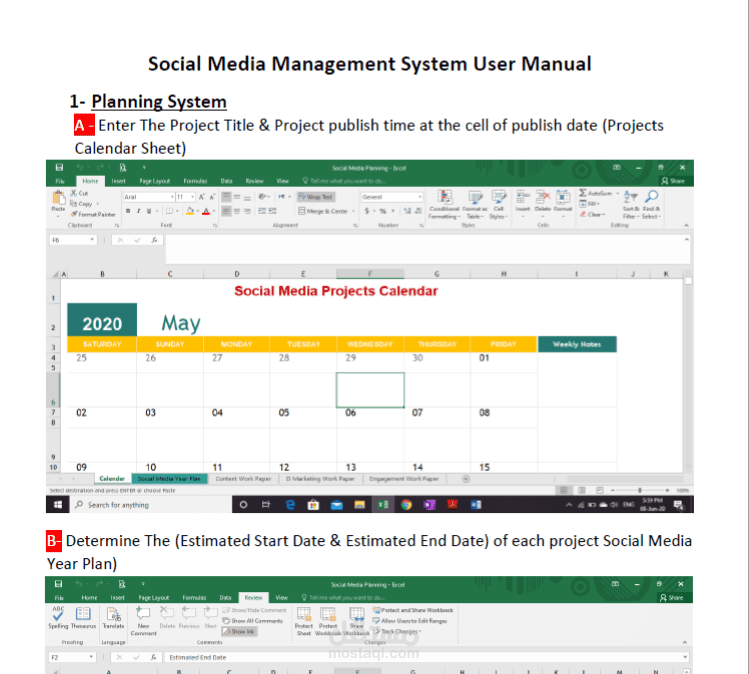Click the Fill button in Editing group

(x=589, y=204)
